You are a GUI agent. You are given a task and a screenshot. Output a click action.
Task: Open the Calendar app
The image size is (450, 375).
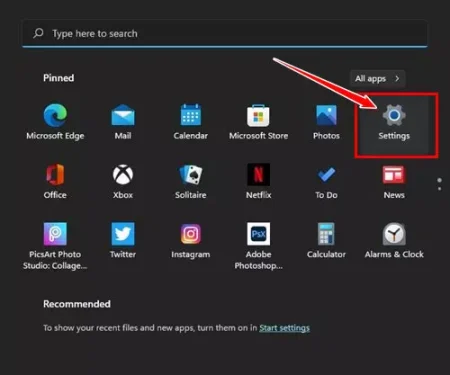pyautogui.click(x=191, y=122)
